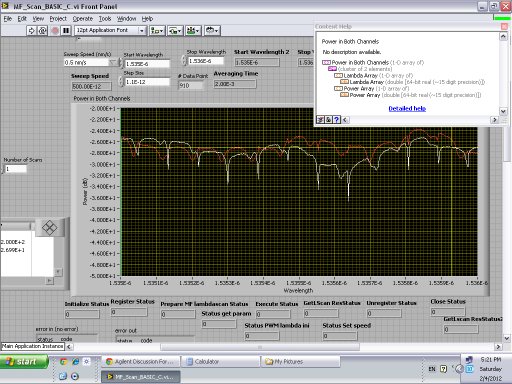
Task: Adjust the Stop Wavelength increment stepper
Action: pyautogui.click(x=184, y=61)
